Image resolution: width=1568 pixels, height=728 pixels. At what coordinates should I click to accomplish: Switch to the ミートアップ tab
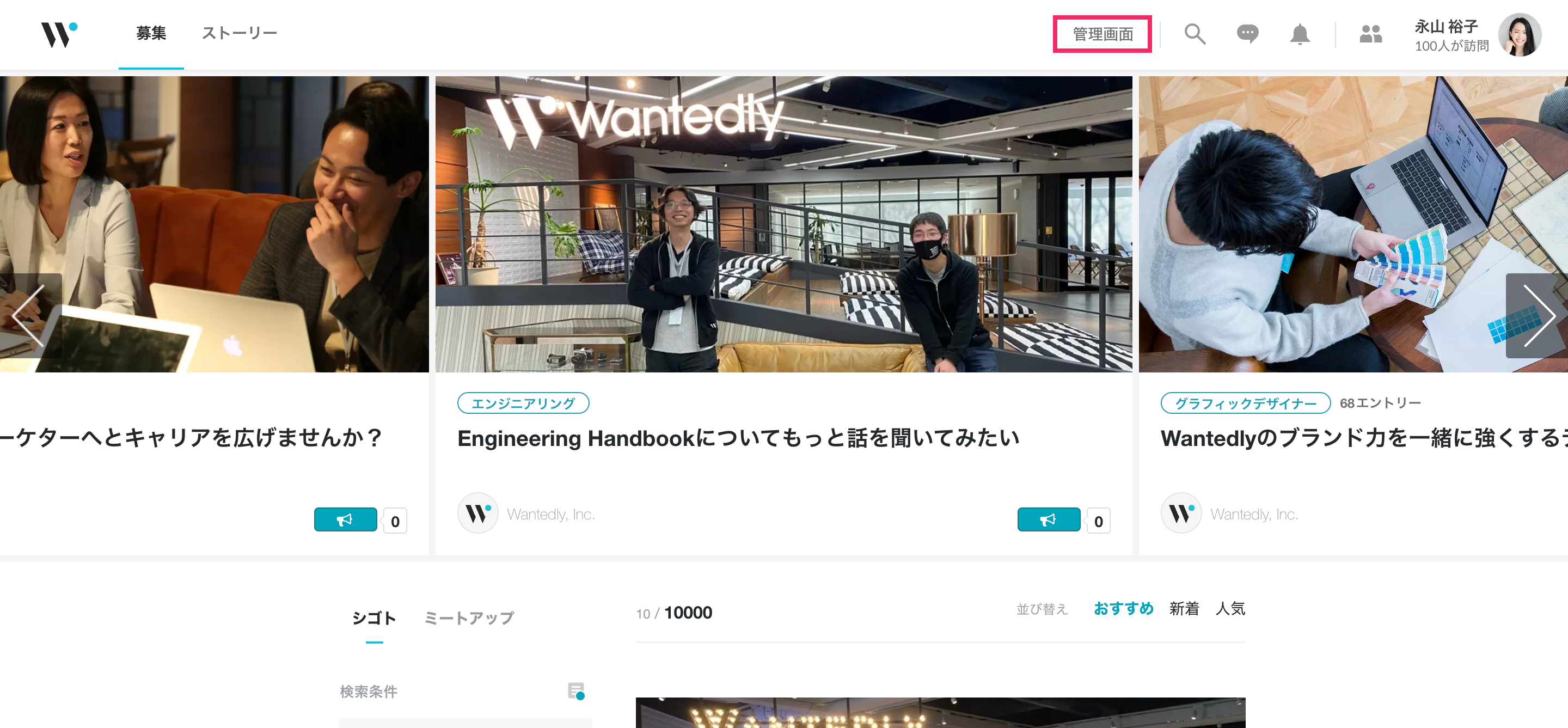(469, 618)
